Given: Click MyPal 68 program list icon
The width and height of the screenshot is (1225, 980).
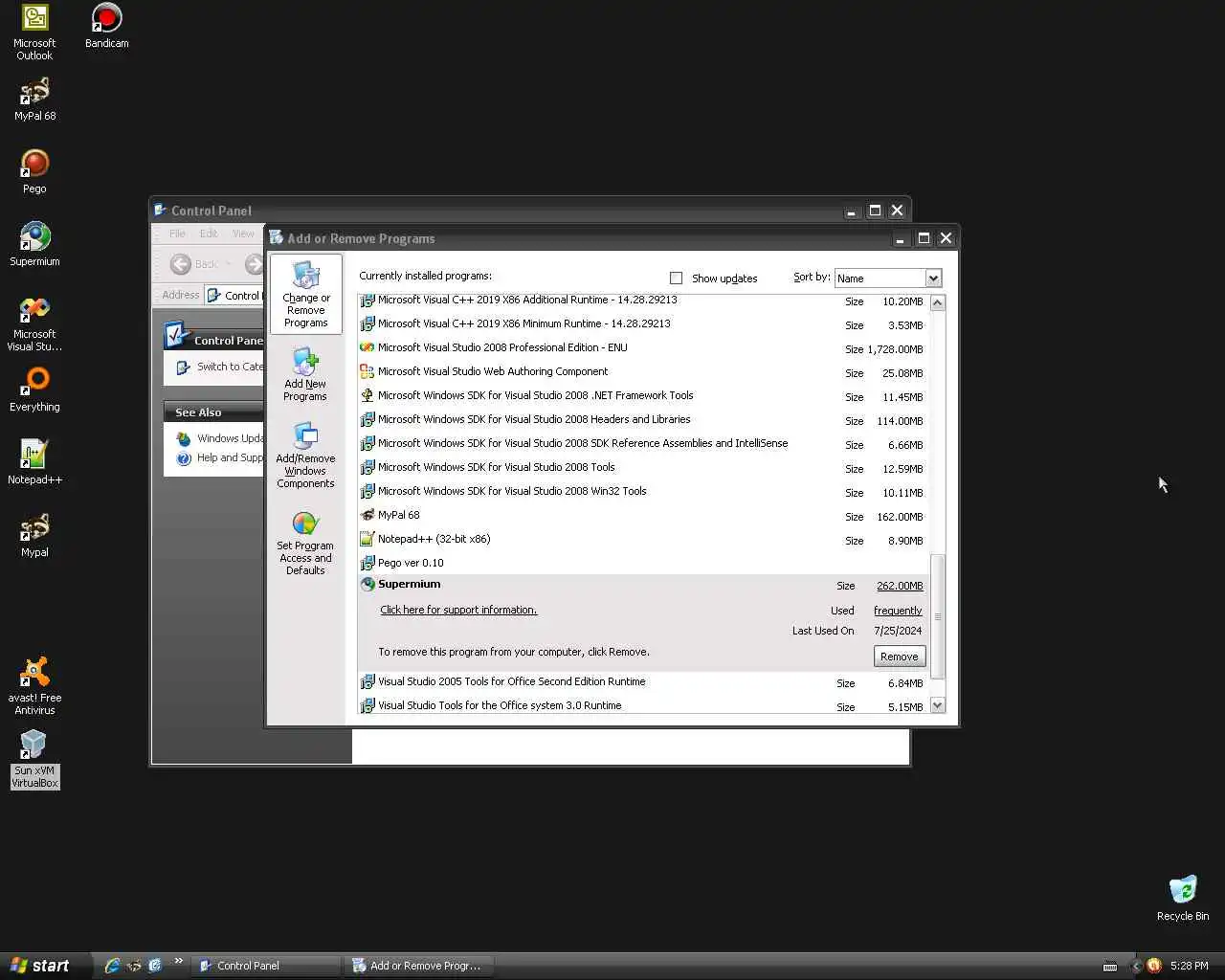Looking at the screenshot, I should (x=367, y=515).
